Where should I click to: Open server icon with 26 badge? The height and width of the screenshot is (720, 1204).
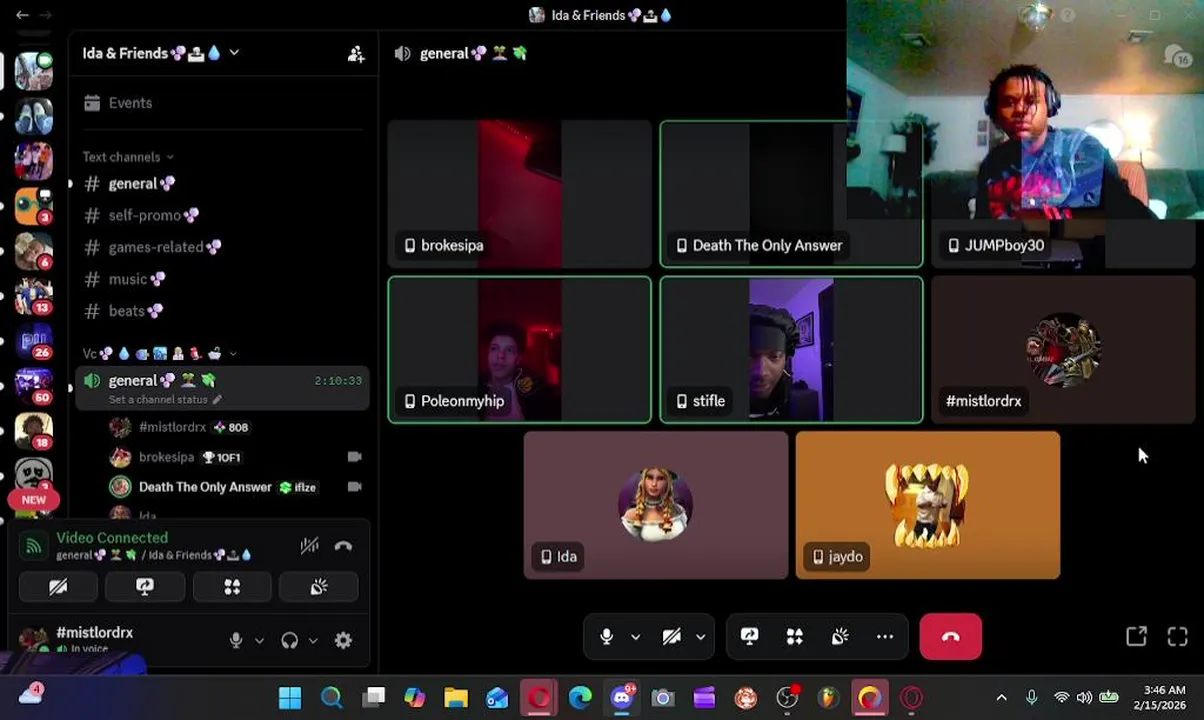(34, 340)
